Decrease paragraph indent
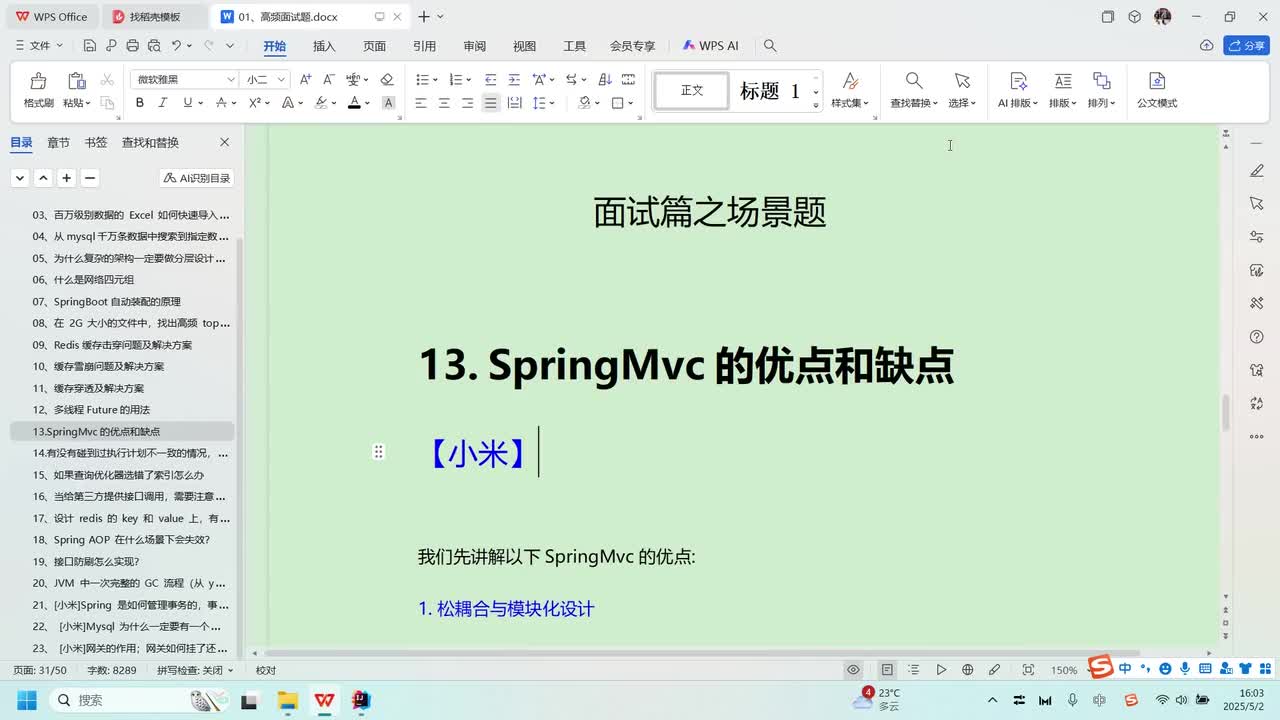Screen dimensions: 1280x720 coord(490,79)
